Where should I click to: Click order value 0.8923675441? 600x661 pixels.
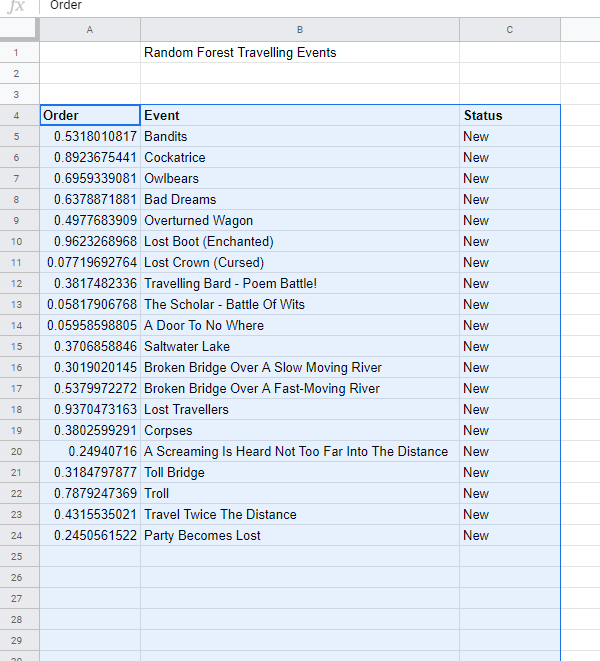(x=90, y=158)
